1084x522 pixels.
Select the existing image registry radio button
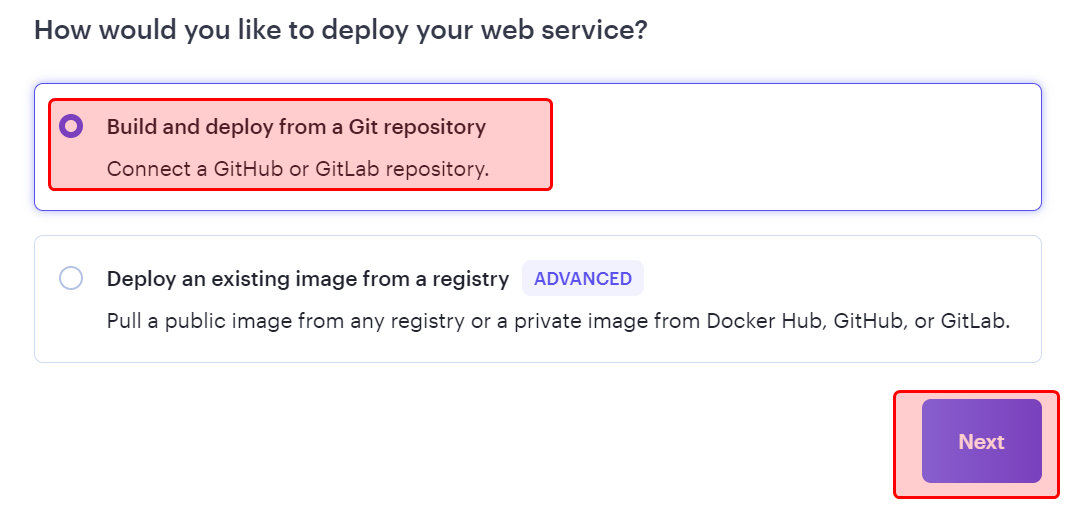71,278
